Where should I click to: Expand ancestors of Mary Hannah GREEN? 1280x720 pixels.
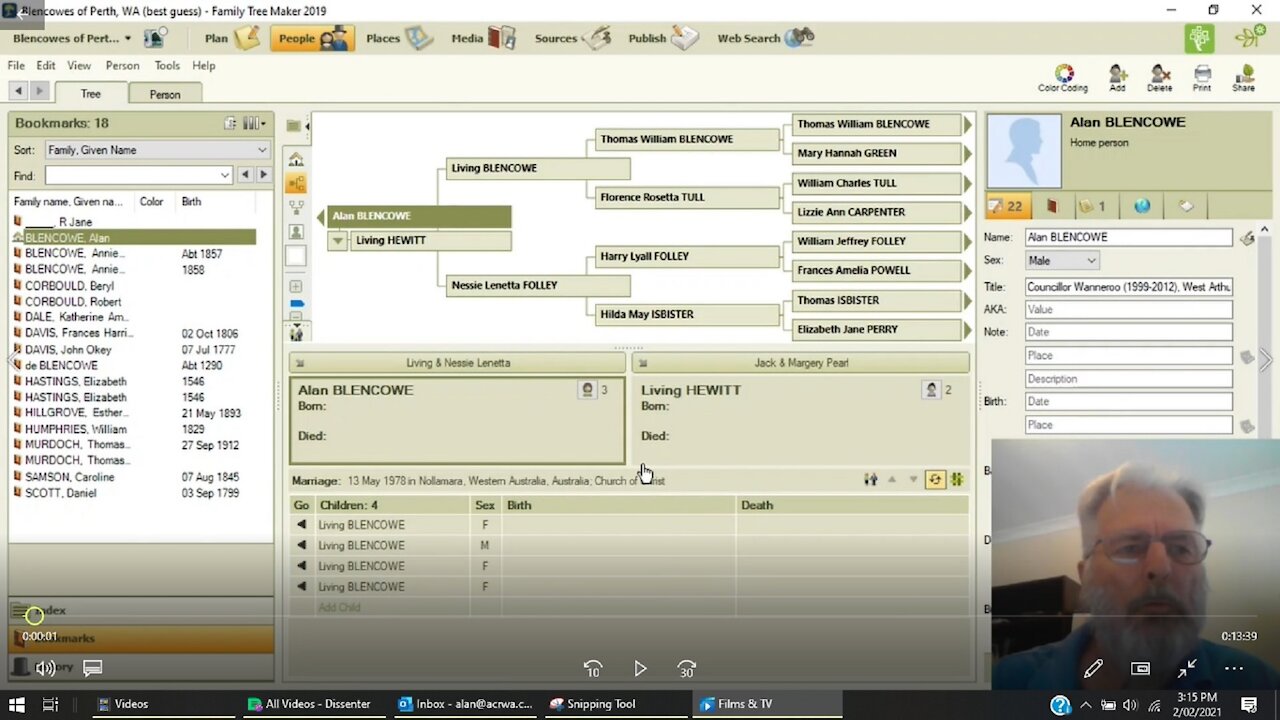(967, 153)
